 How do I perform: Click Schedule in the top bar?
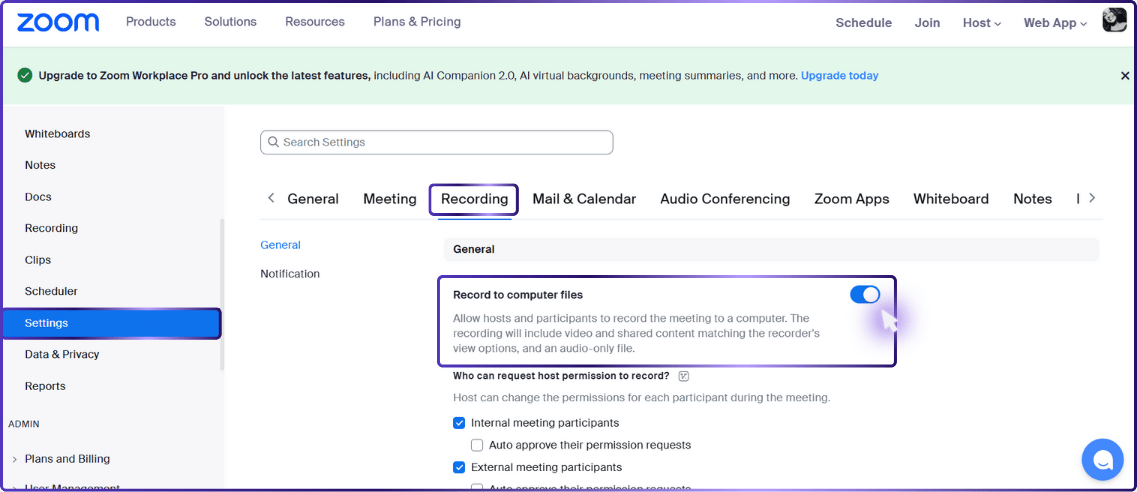click(x=864, y=22)
